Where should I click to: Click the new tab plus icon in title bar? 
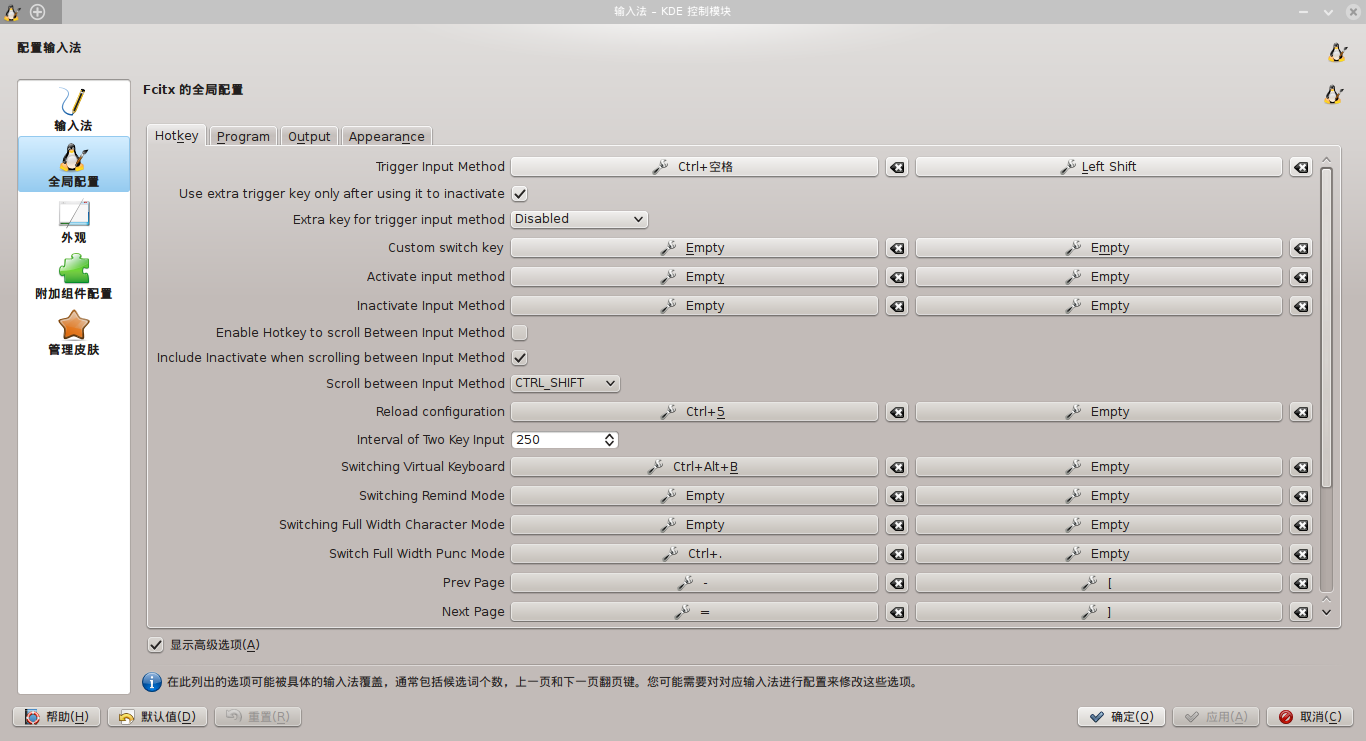[37, 11]
